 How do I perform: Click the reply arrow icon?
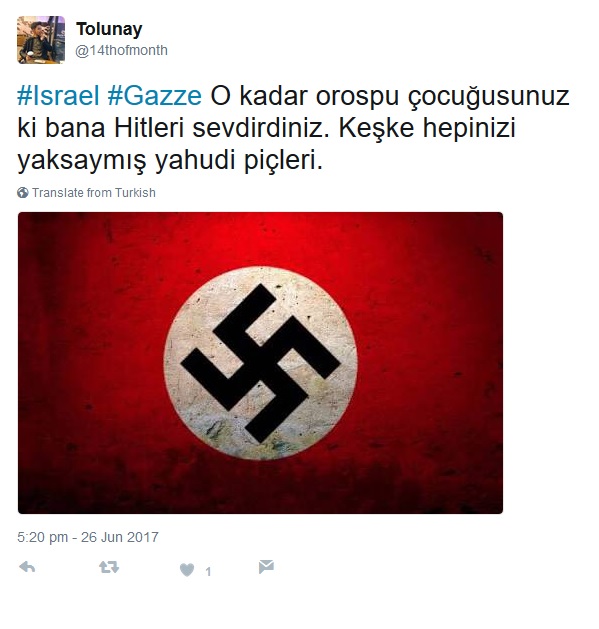coord(27,567)
